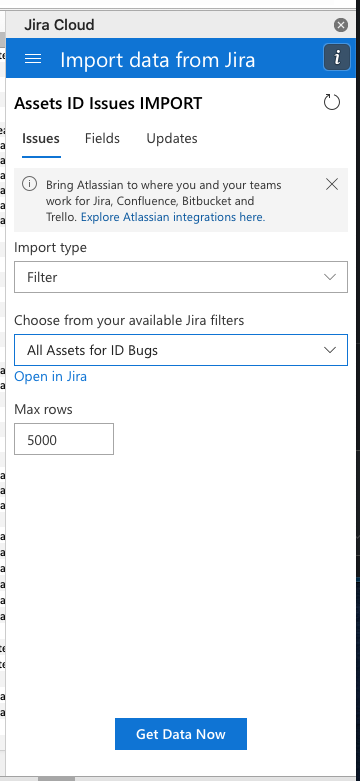The height and width of the screenshot is (781, 360).
Task: Click the info icon in the banner
Action: tap(29, 184)
